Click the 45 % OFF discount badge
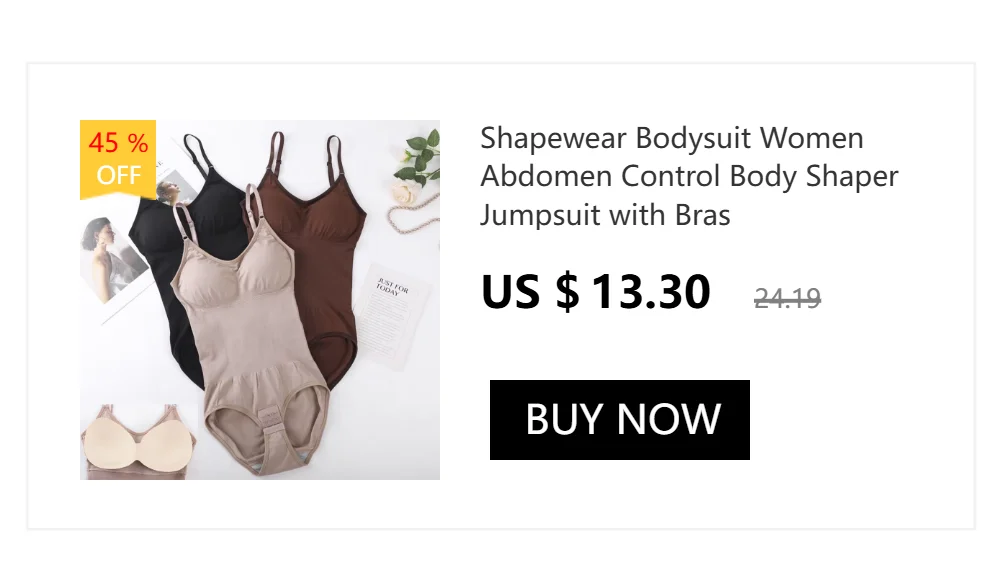This screenshot has width=1002, height=580. 118,158
